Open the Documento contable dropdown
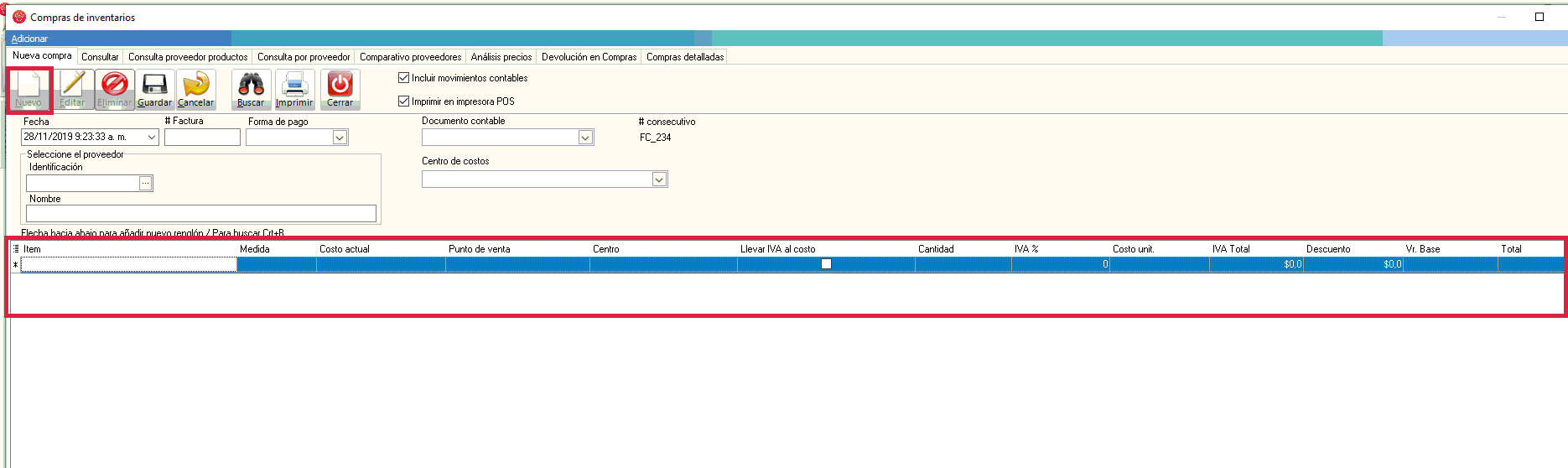This screenshot has width=1568, height=468. [x=585, y=138]
